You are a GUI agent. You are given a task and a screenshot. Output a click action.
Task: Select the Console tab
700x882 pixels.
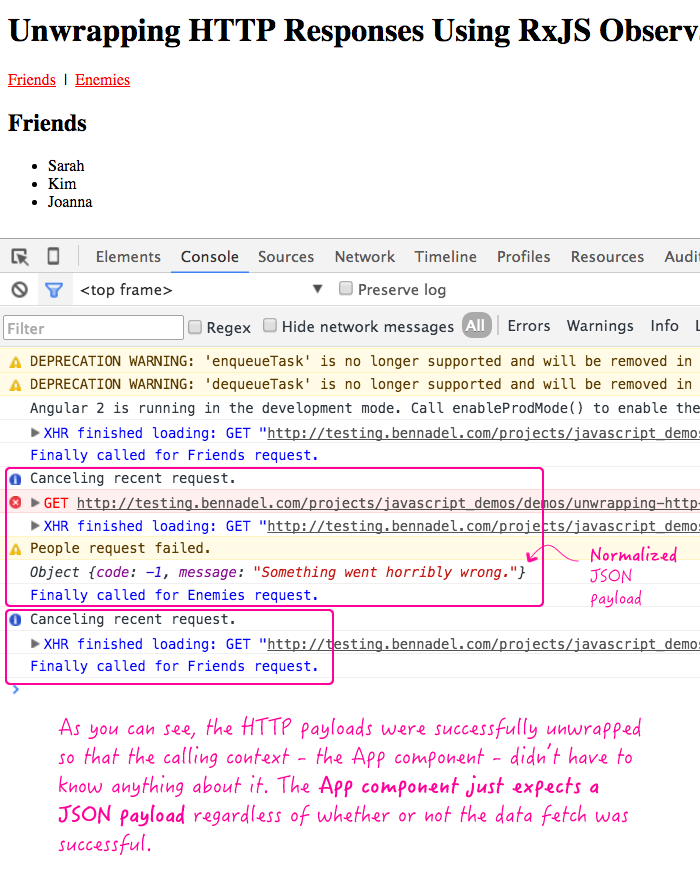click(x=210, y=256)
